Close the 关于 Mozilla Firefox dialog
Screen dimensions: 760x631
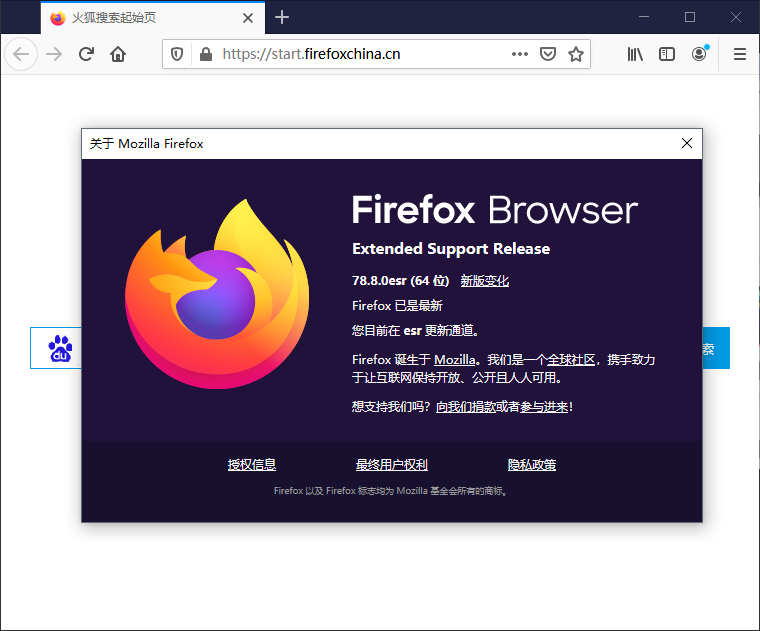tap(687, 143)
